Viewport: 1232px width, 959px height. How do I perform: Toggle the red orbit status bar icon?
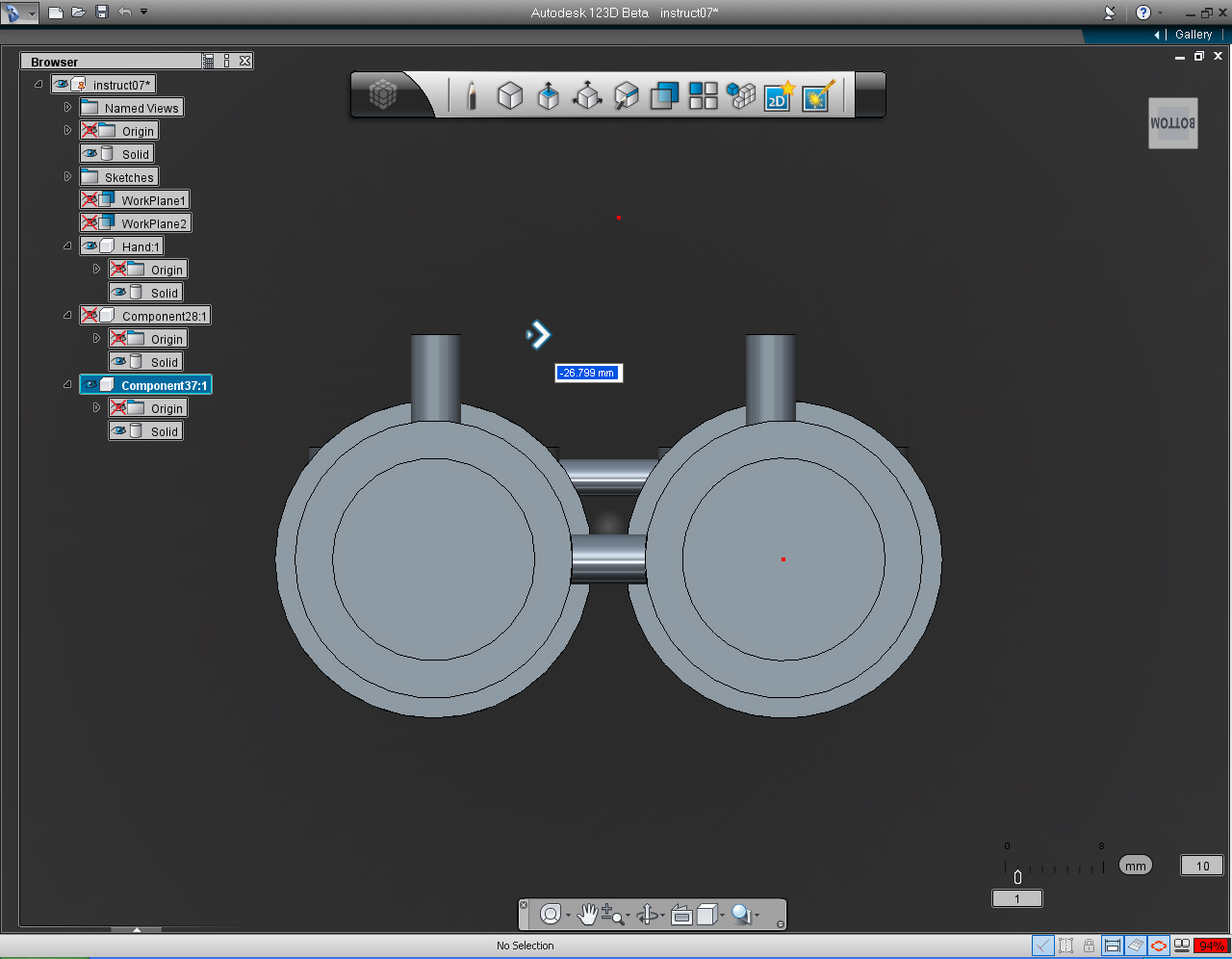(x=1159, y=946)
